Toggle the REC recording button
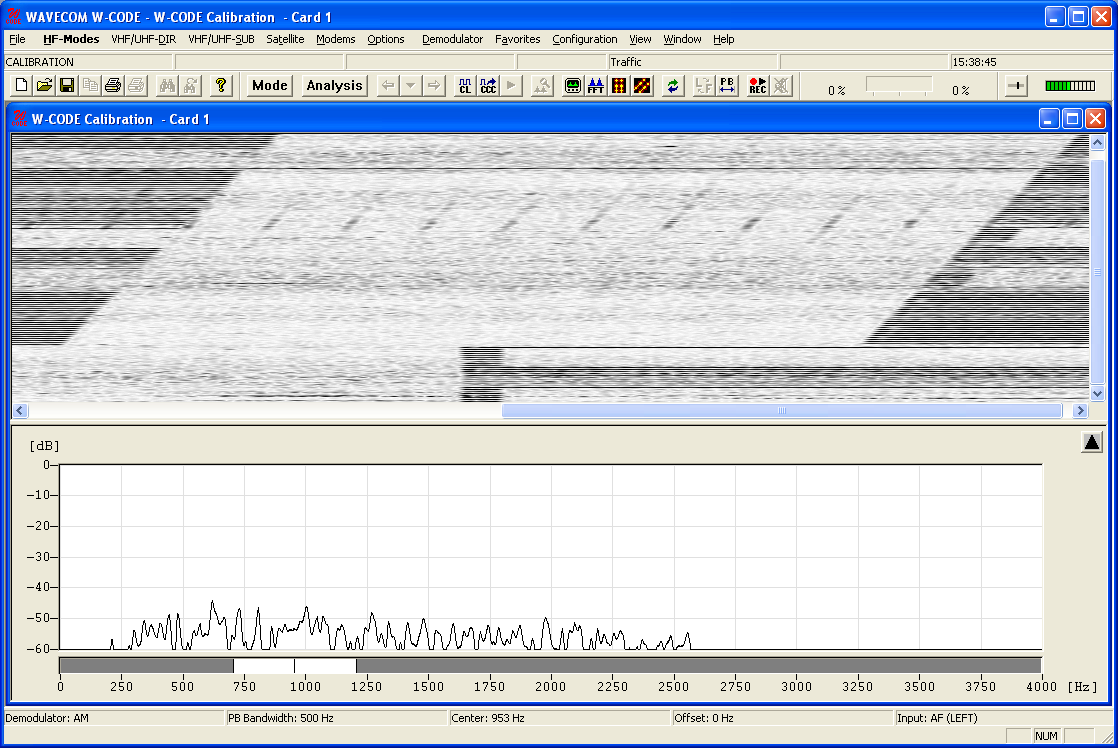 [758, 86]
